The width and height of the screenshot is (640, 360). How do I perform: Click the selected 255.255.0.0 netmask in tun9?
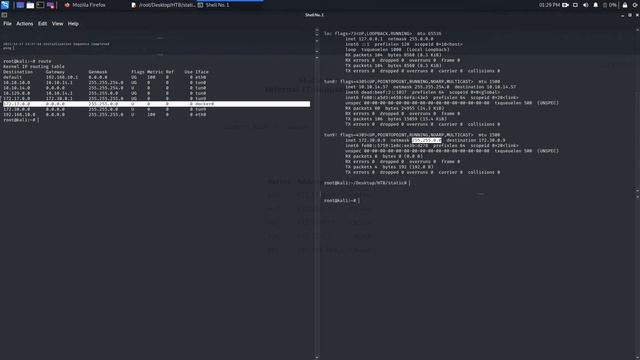click(427, 140)
